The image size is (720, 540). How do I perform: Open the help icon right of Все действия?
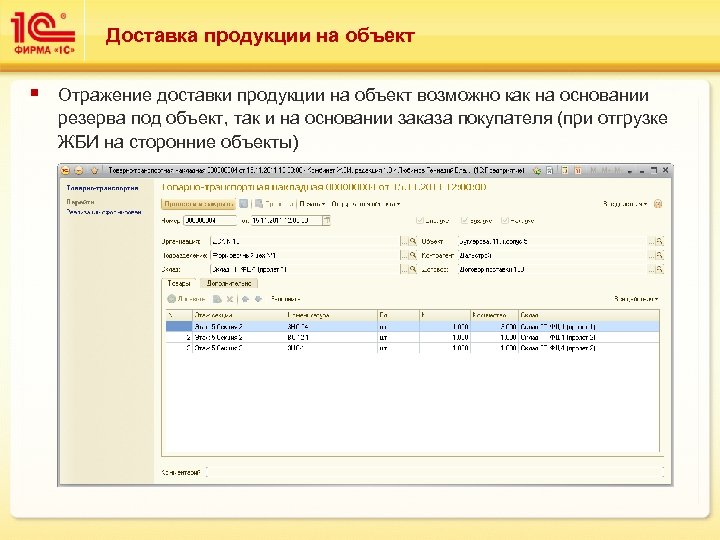[658, 204]
